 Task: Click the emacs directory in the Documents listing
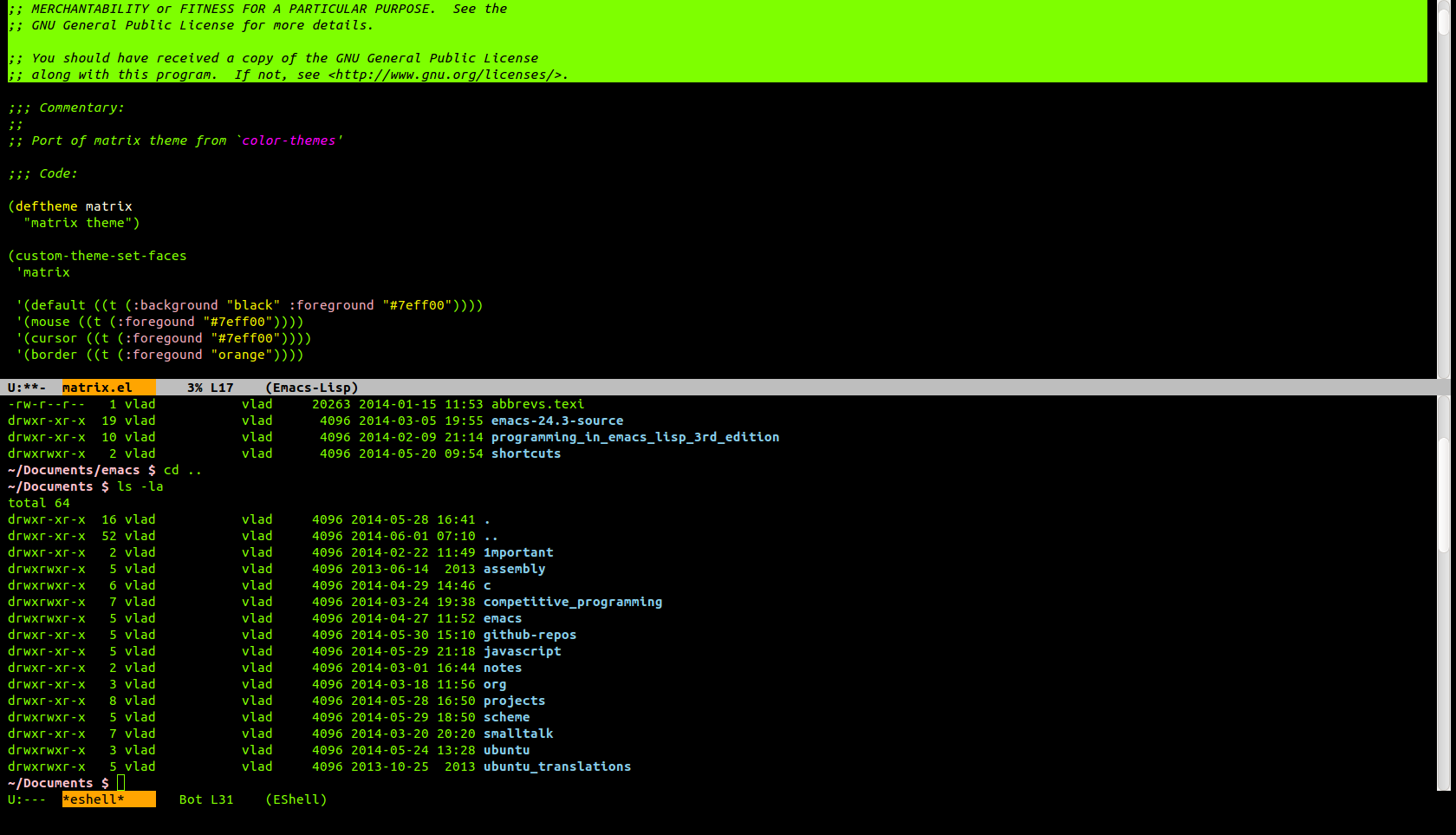(x=503, y=618)
